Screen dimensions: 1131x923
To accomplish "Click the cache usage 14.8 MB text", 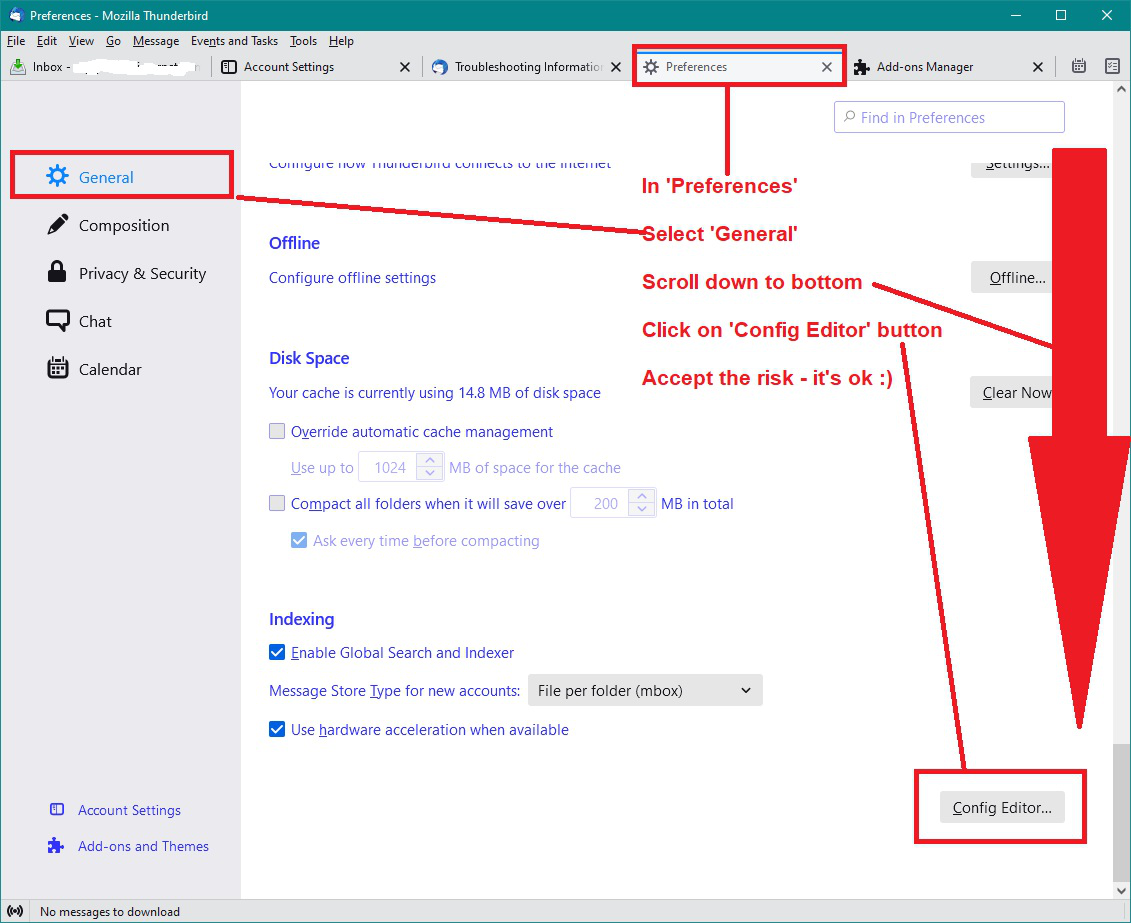I will (x=434, y=392).
